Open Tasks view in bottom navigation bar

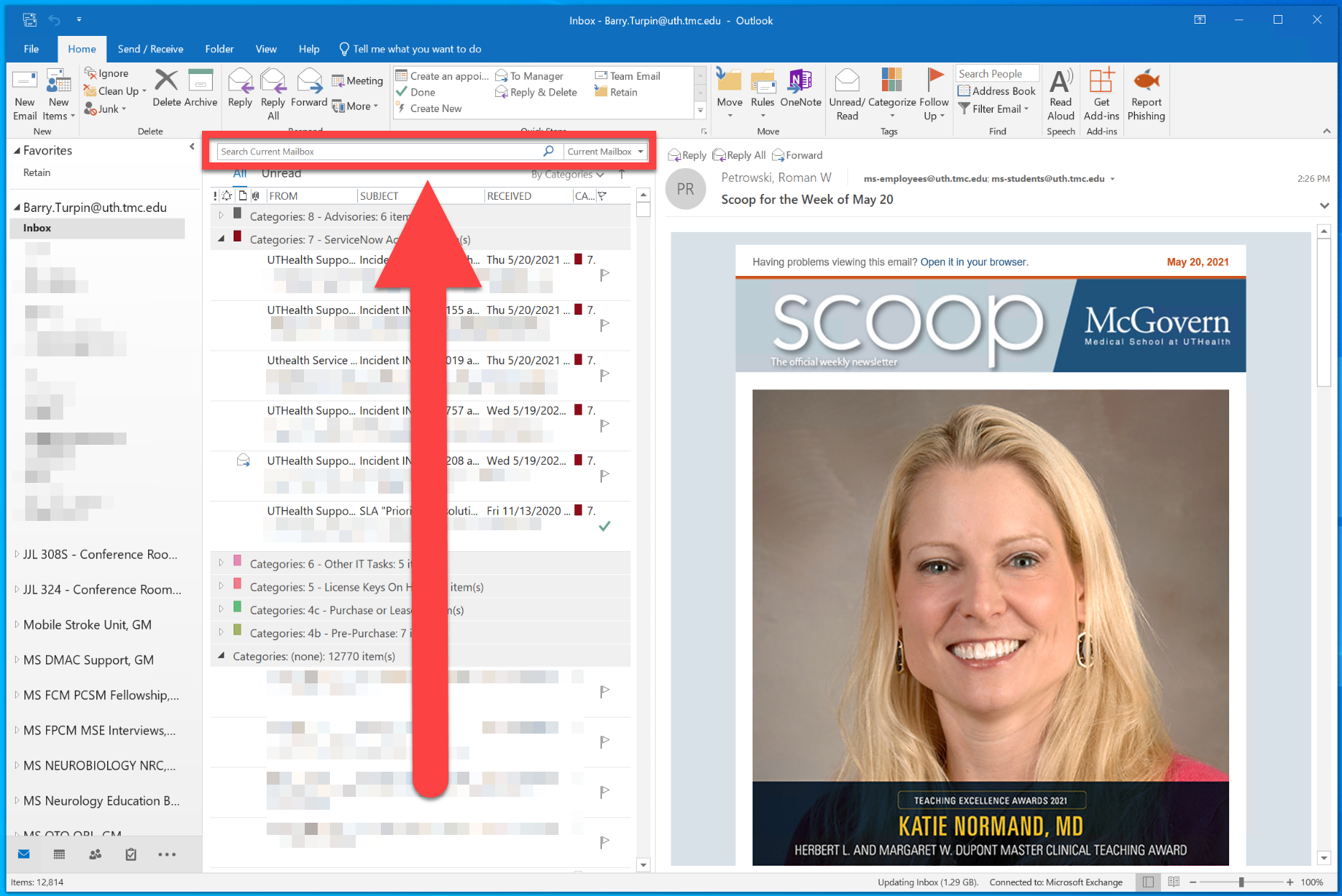pos(131,854)
